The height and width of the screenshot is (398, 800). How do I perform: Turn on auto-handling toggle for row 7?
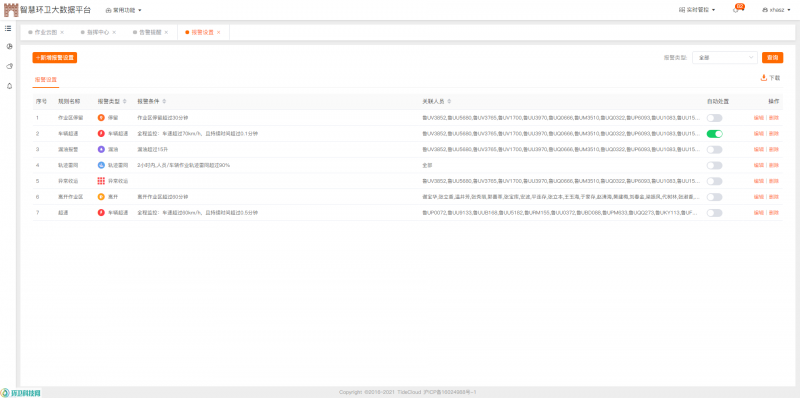tap(714, 213)
